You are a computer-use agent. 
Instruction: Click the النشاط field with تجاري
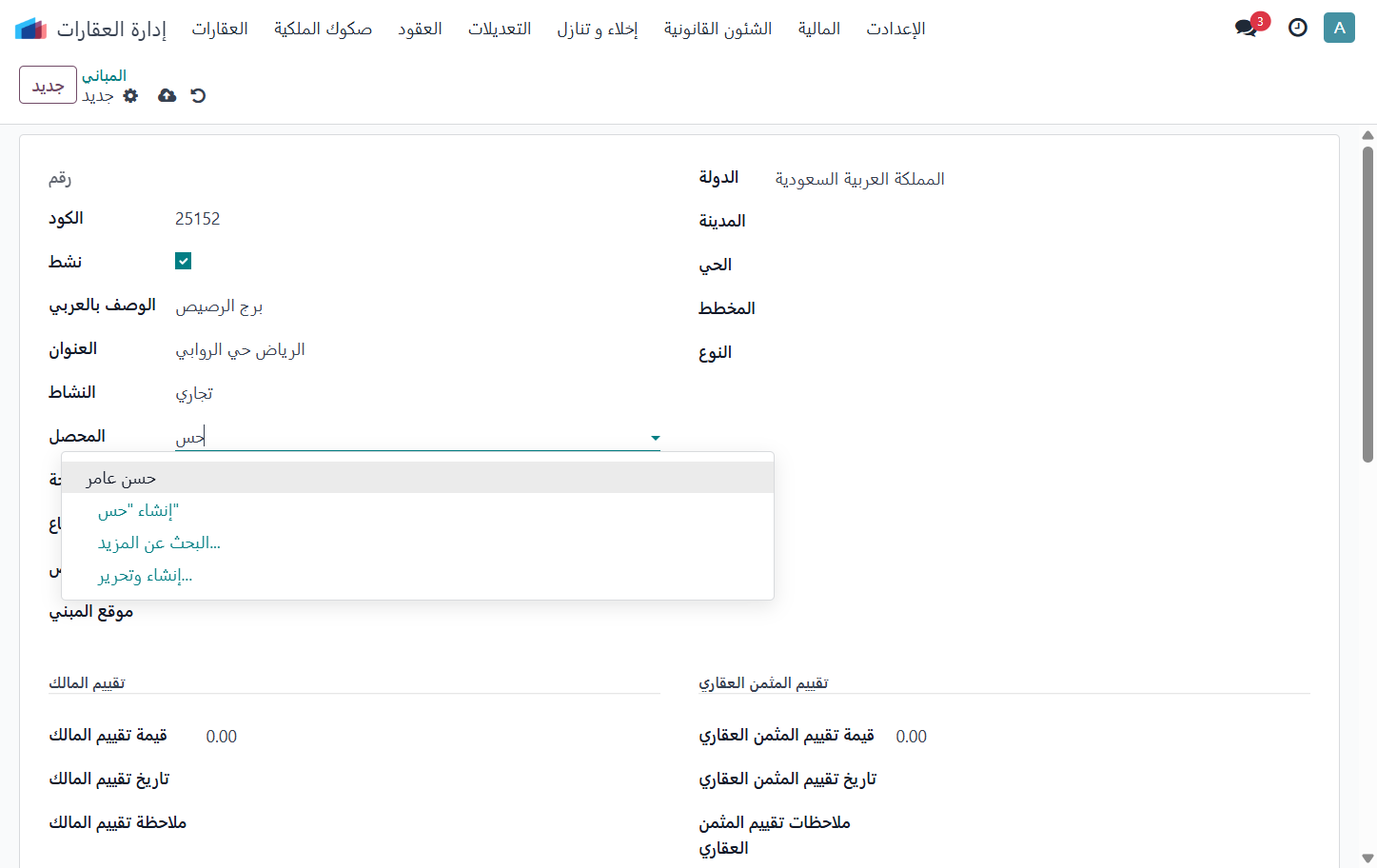click(x=417, y=394)
